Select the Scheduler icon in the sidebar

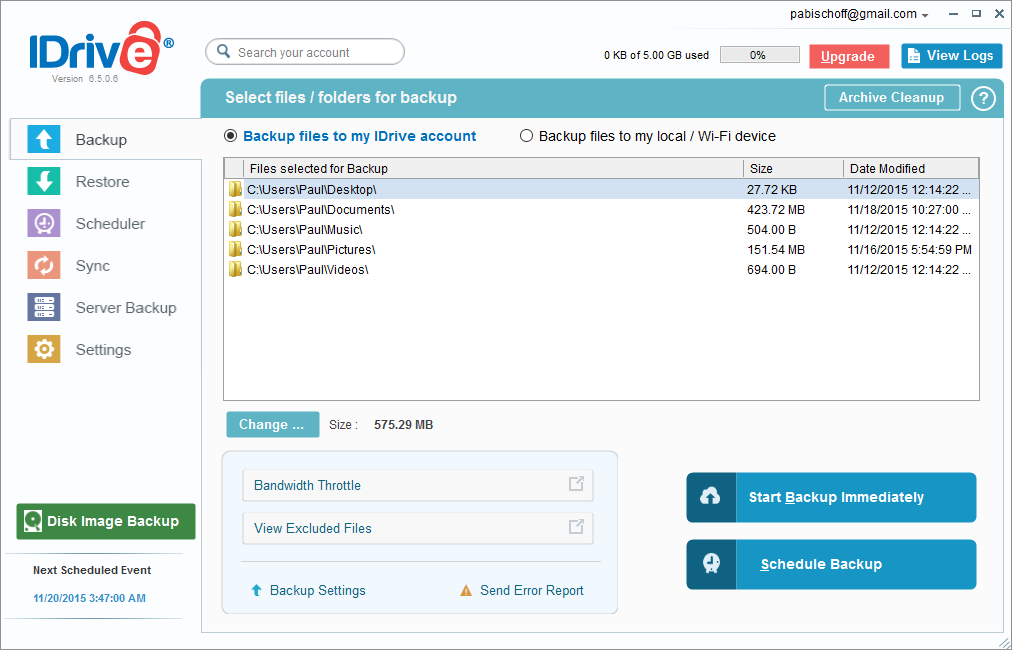pos(44,223)
